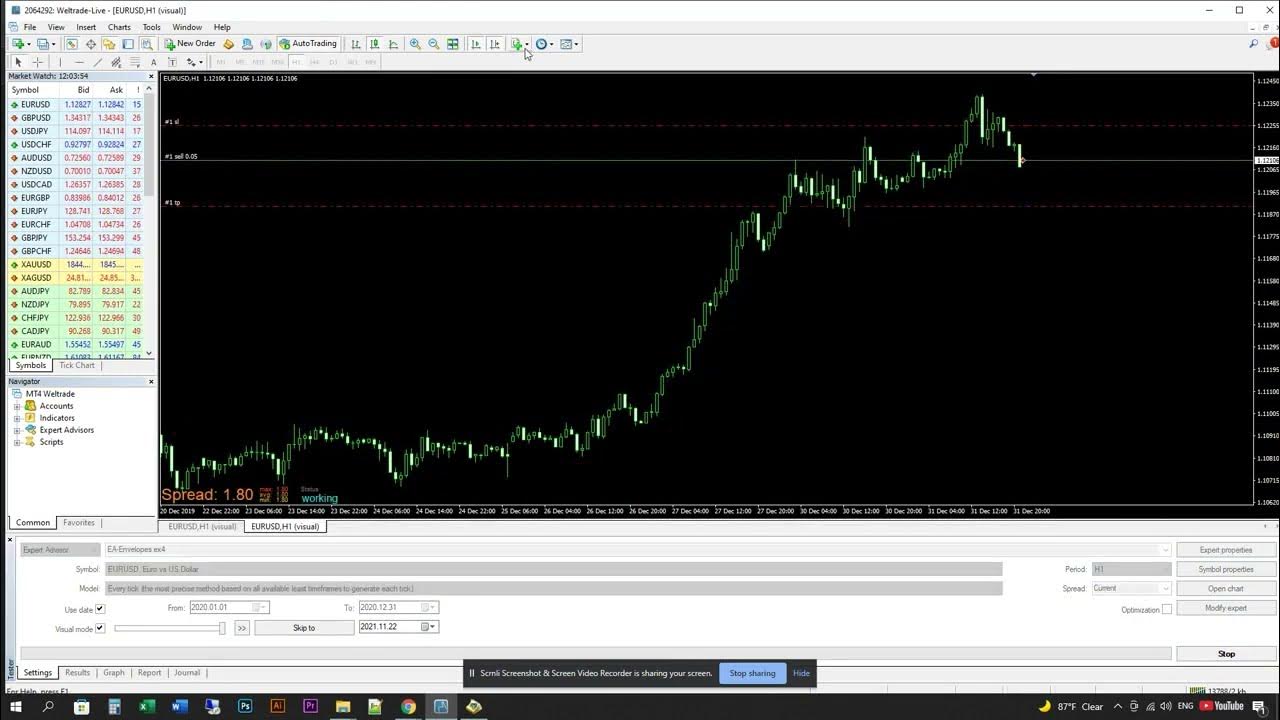The image size is (1280, 720).
Task: Open the Charts menu
Action: (x=119, y=27)
